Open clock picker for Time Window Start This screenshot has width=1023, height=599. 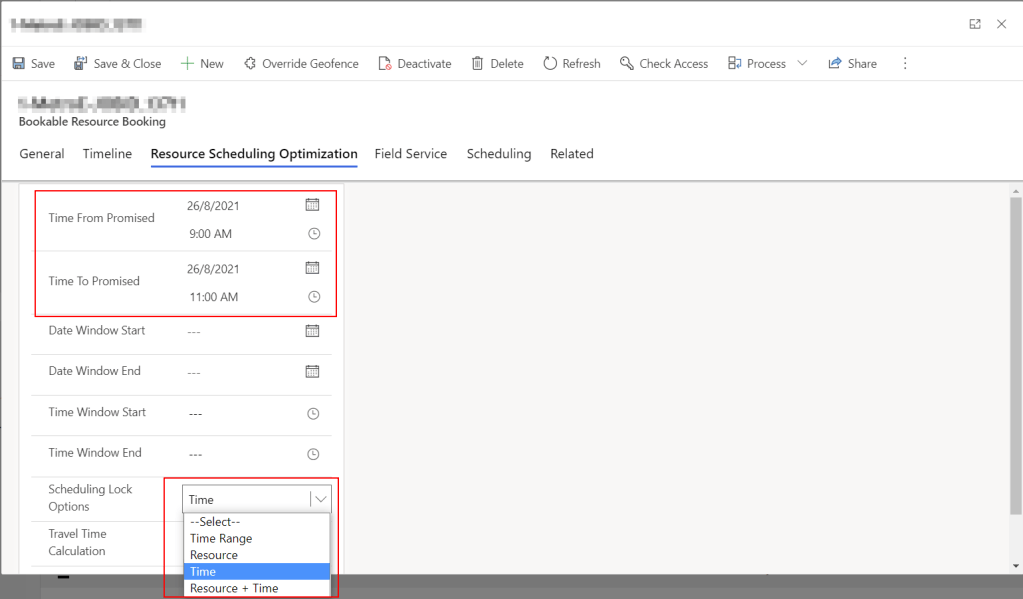[313, 413]
